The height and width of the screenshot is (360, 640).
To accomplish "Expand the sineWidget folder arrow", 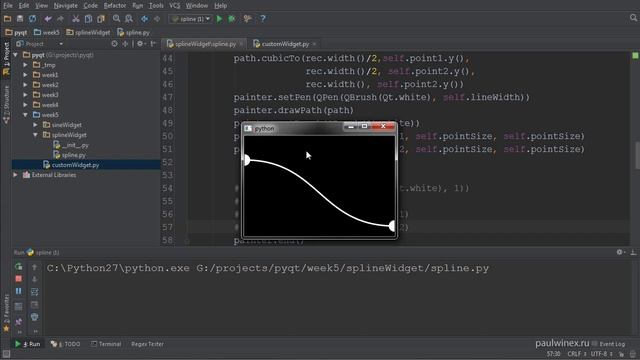I will pyautogui.click(x=35, y=125).
